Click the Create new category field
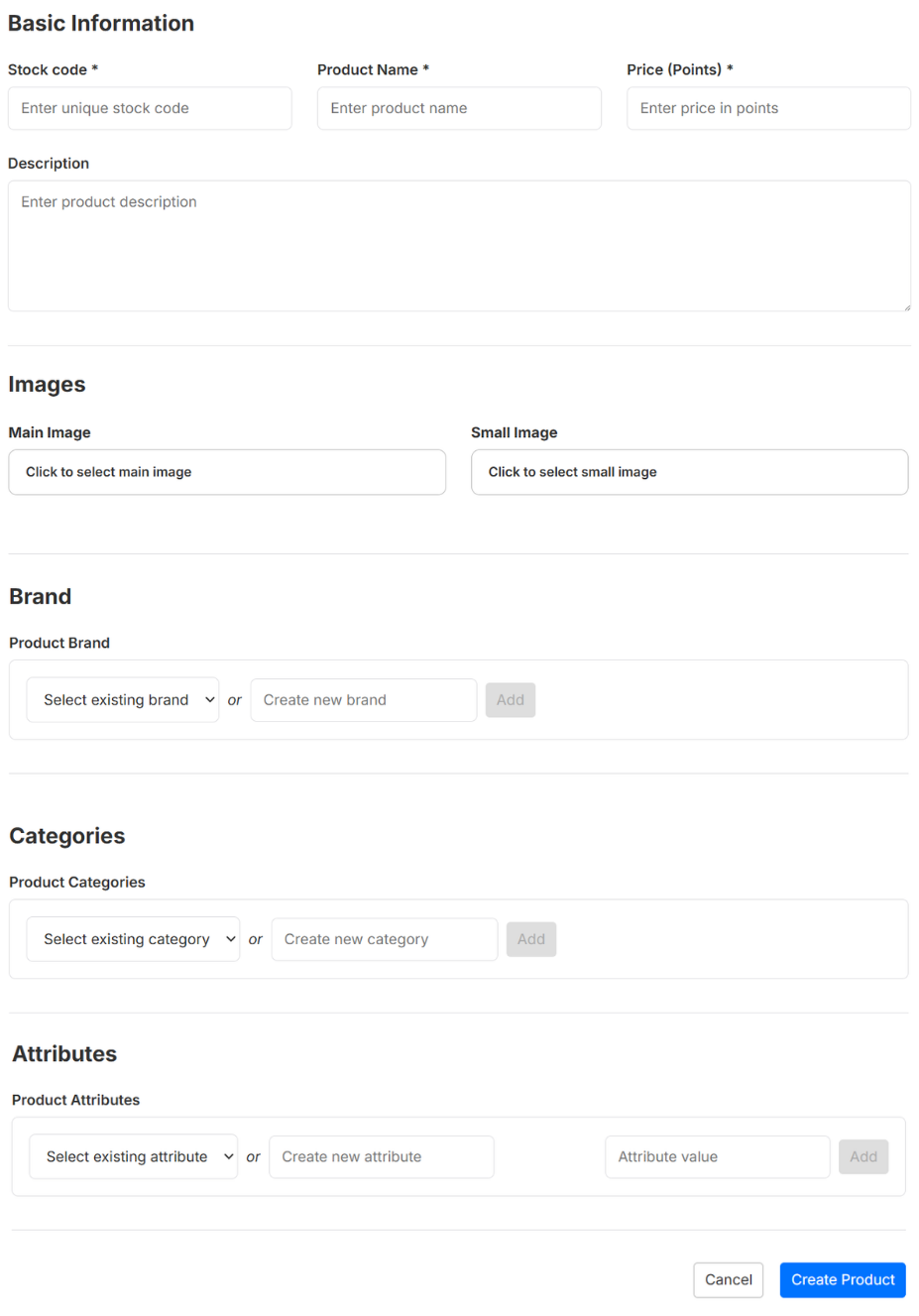The image size is (919, 1316). pos(384,939)
